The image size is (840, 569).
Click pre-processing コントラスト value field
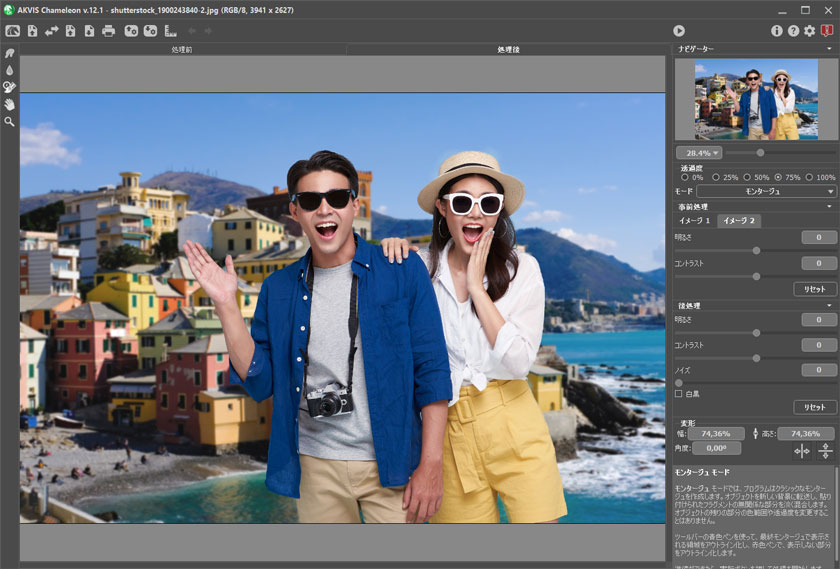(x=819, y=263)
